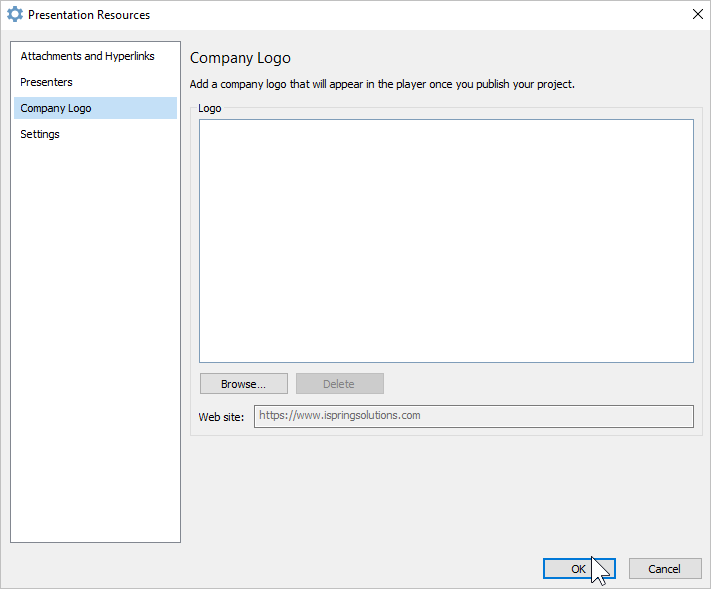Click the empty Logo preview box
Image resolution: width=711 pixels, height=589 pixels.
[x=446, y=241]
